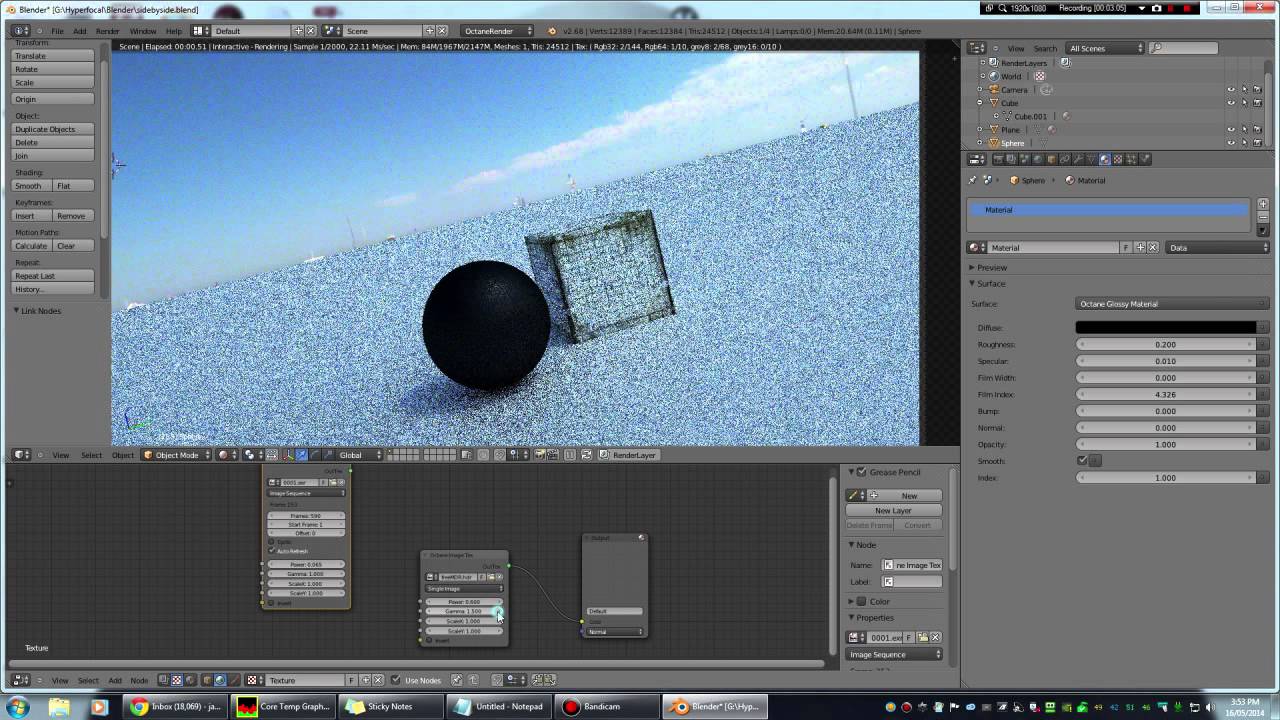Open the Object Data properties tab icon
Image resolution: width=1280 pixels, height=720 pixels.
coord(1091,159)
